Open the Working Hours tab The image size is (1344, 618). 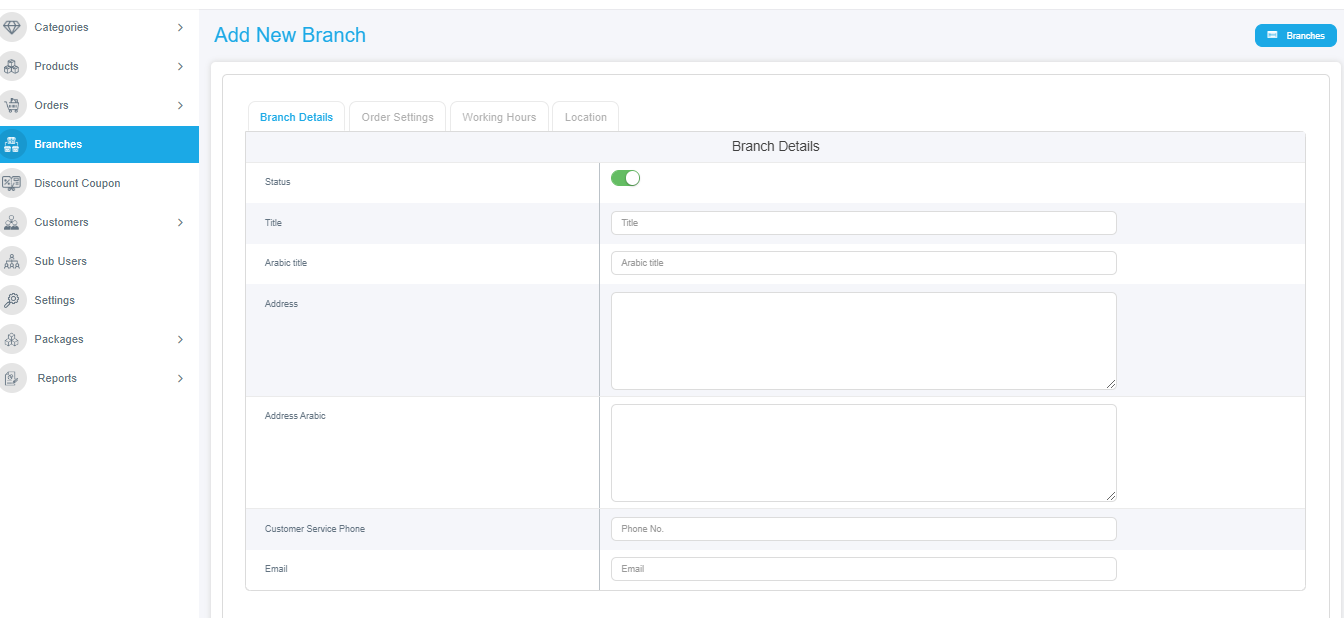499,117
